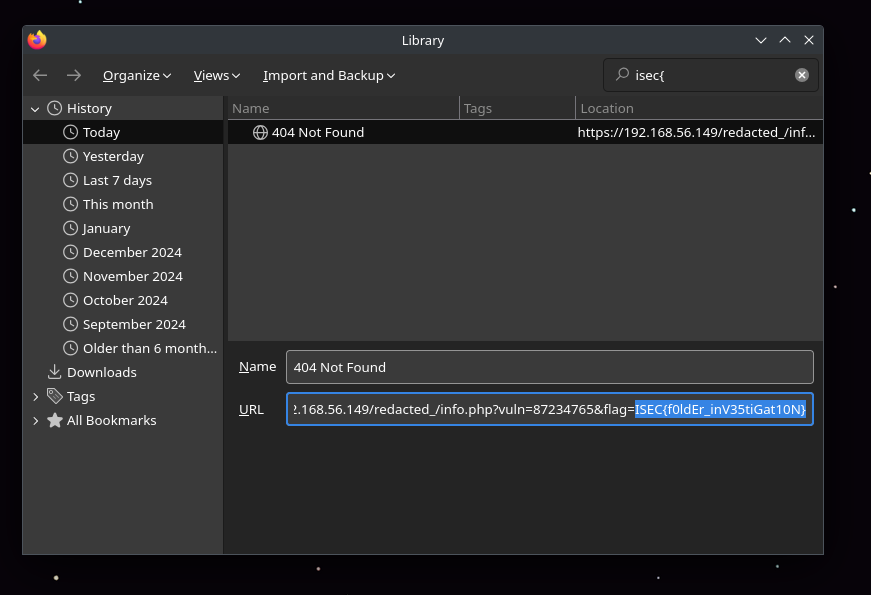Viewport: 871px width, 595px height.
Task: Open the Views dropdown menu
Action: (217, 75)
